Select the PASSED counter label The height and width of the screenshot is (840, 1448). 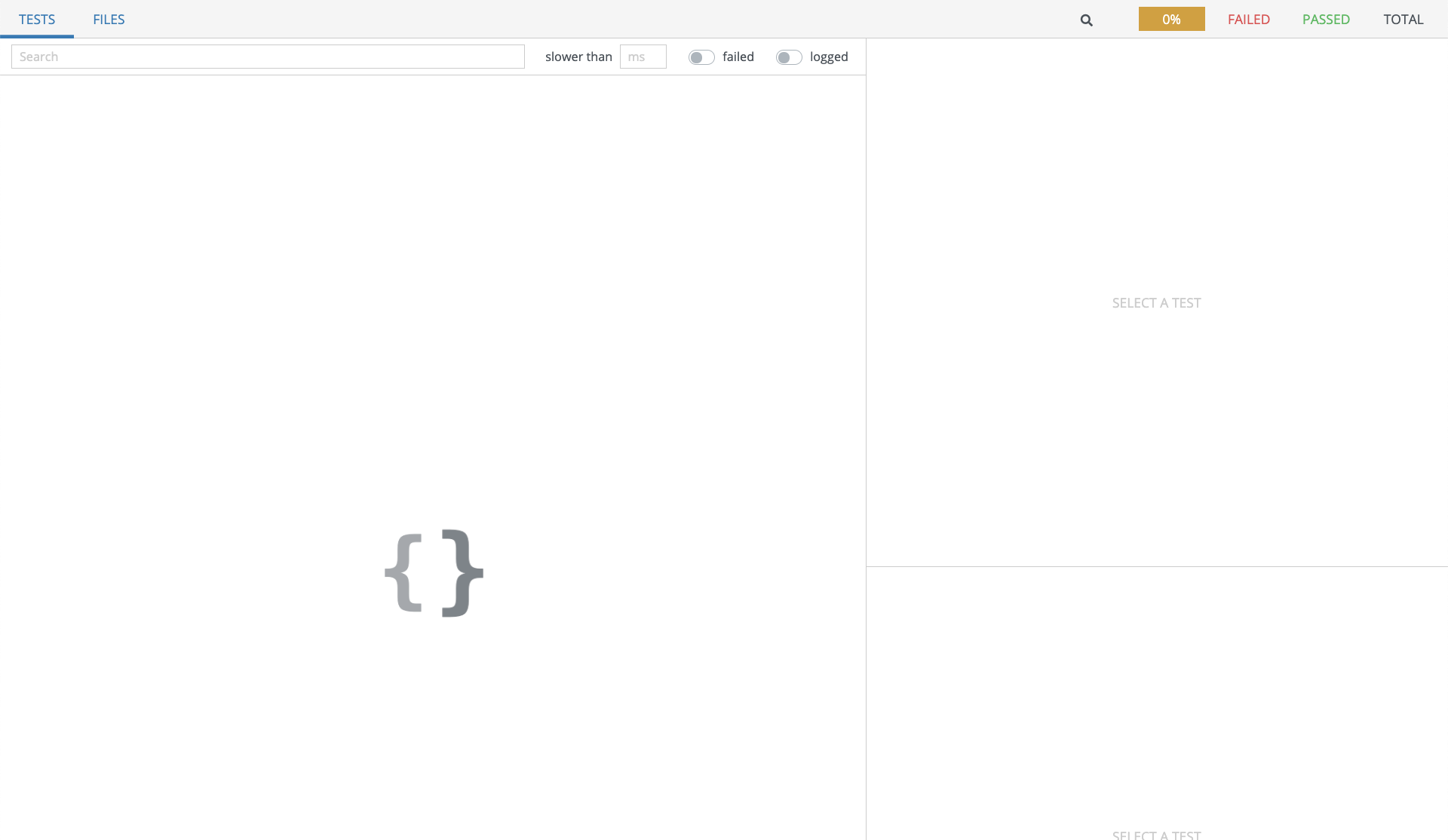(x=1326, y=20)
